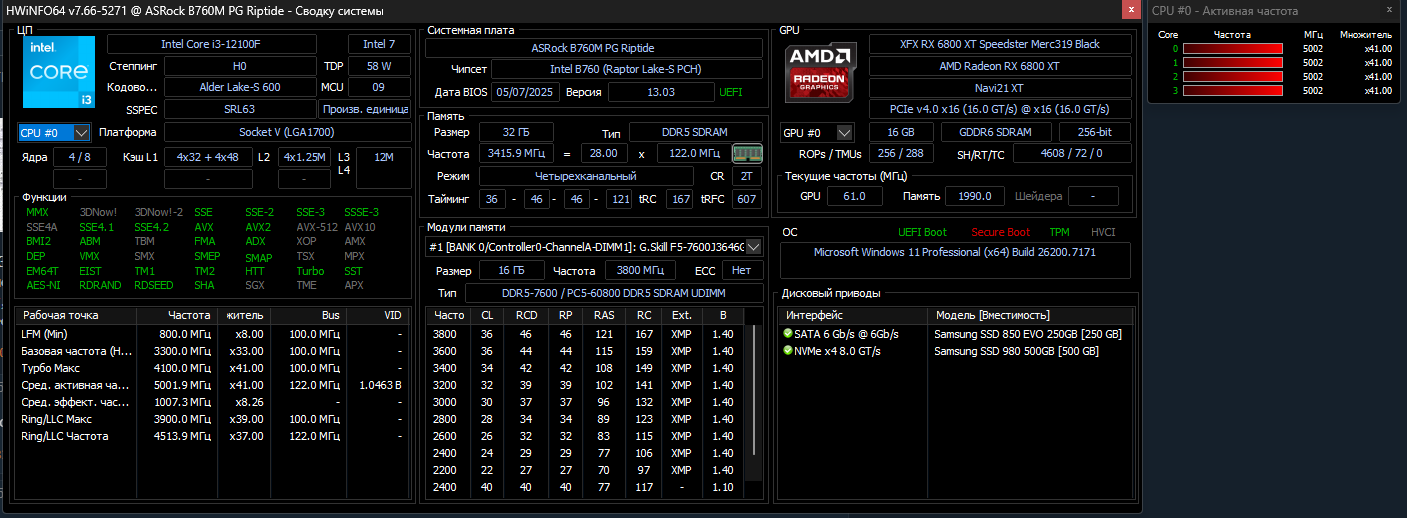
Task: Click the VID column header
Action: click(x=379, y=315)
